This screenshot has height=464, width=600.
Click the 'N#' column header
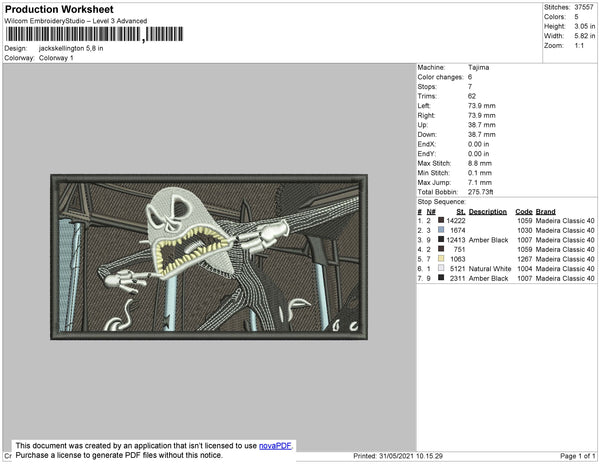[431, 212]
